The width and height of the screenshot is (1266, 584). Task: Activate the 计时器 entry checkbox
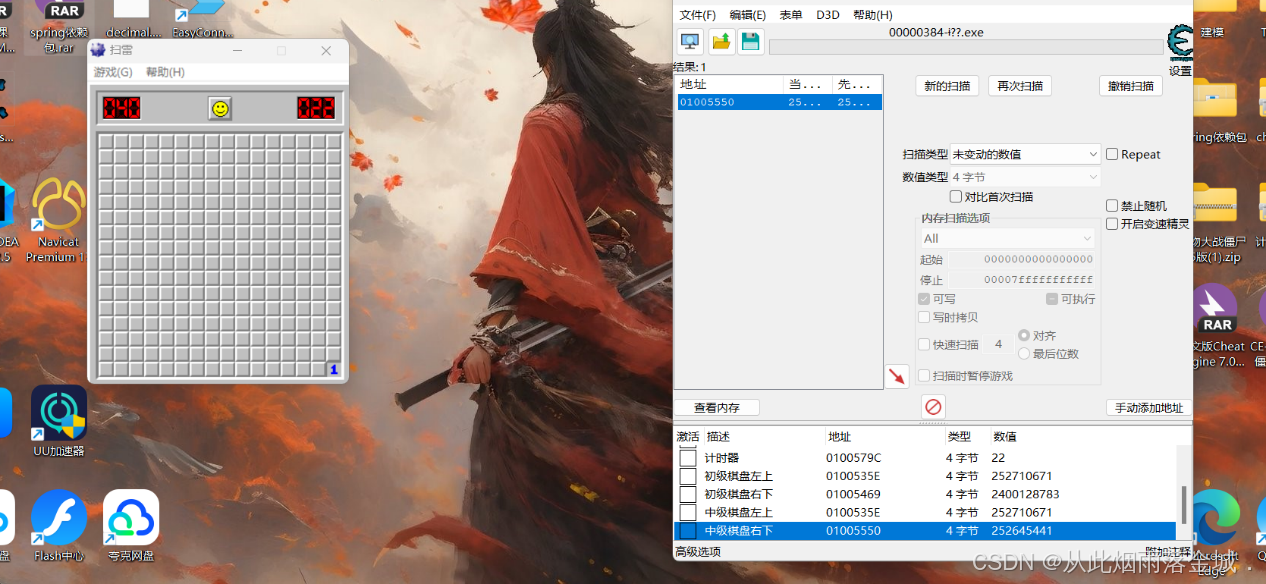point(688,458)
